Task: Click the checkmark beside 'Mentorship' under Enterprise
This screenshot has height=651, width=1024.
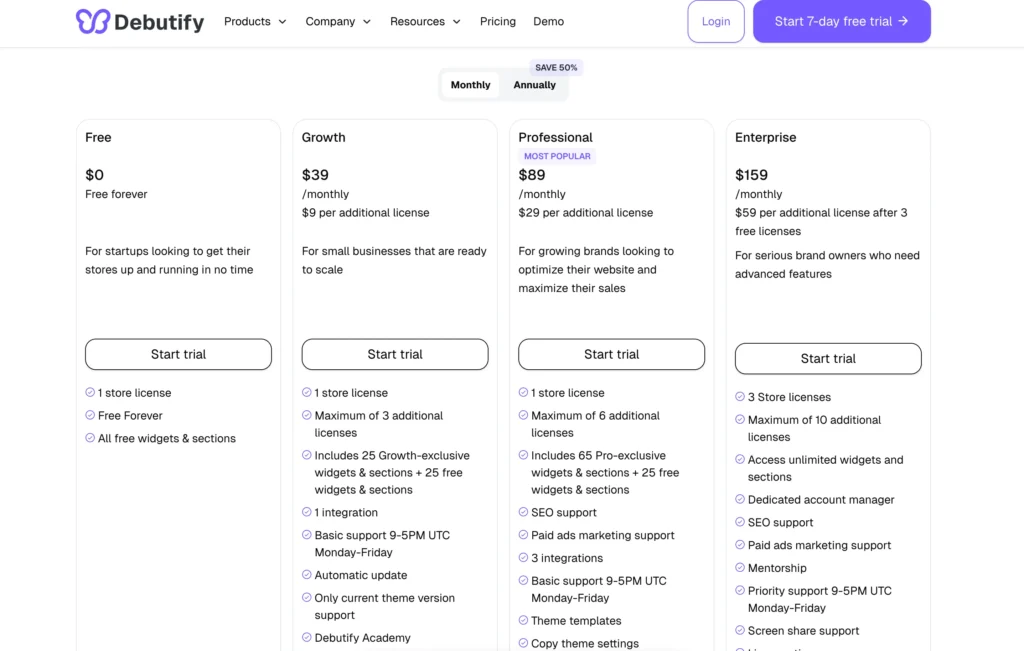Action: (x=740, y=568)
